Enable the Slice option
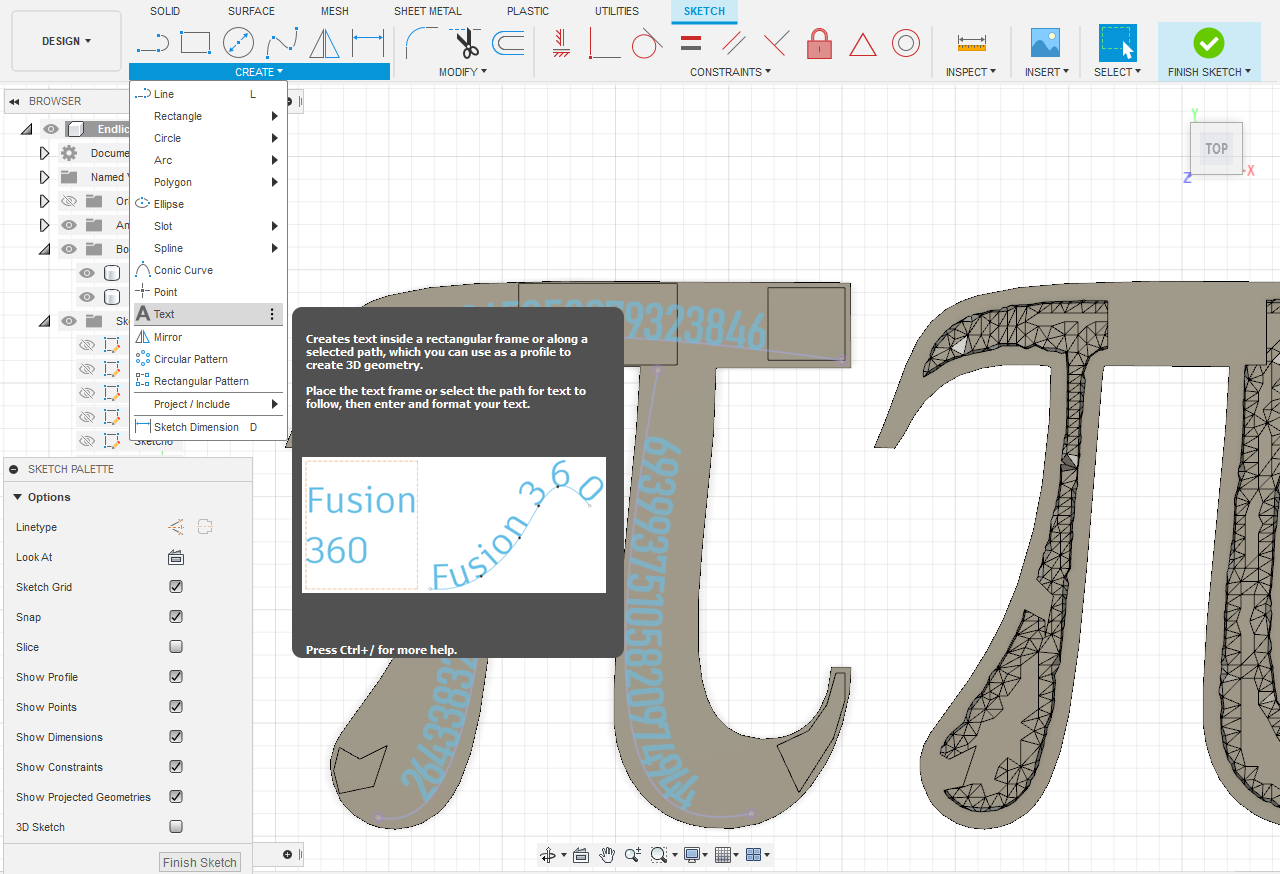1280x874 pixels. point(175,646)
